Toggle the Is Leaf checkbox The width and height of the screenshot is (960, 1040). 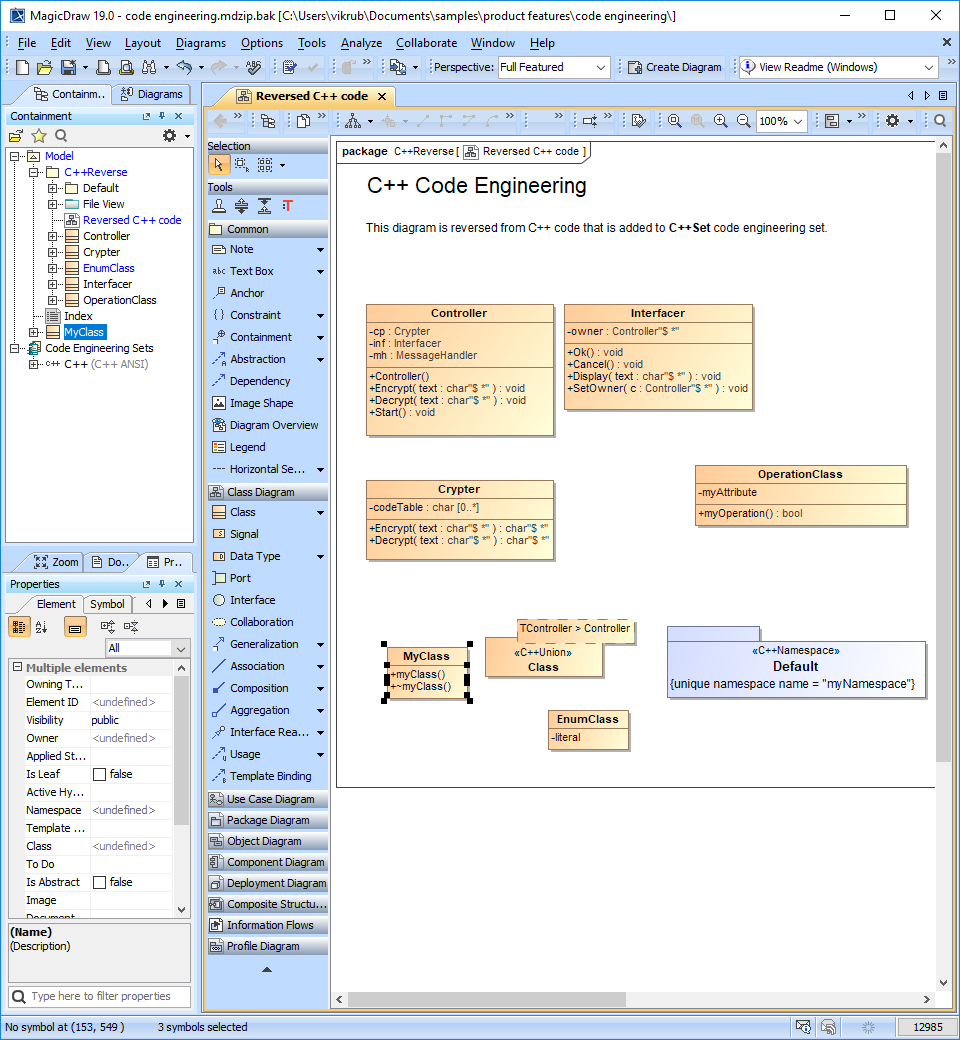99,774
